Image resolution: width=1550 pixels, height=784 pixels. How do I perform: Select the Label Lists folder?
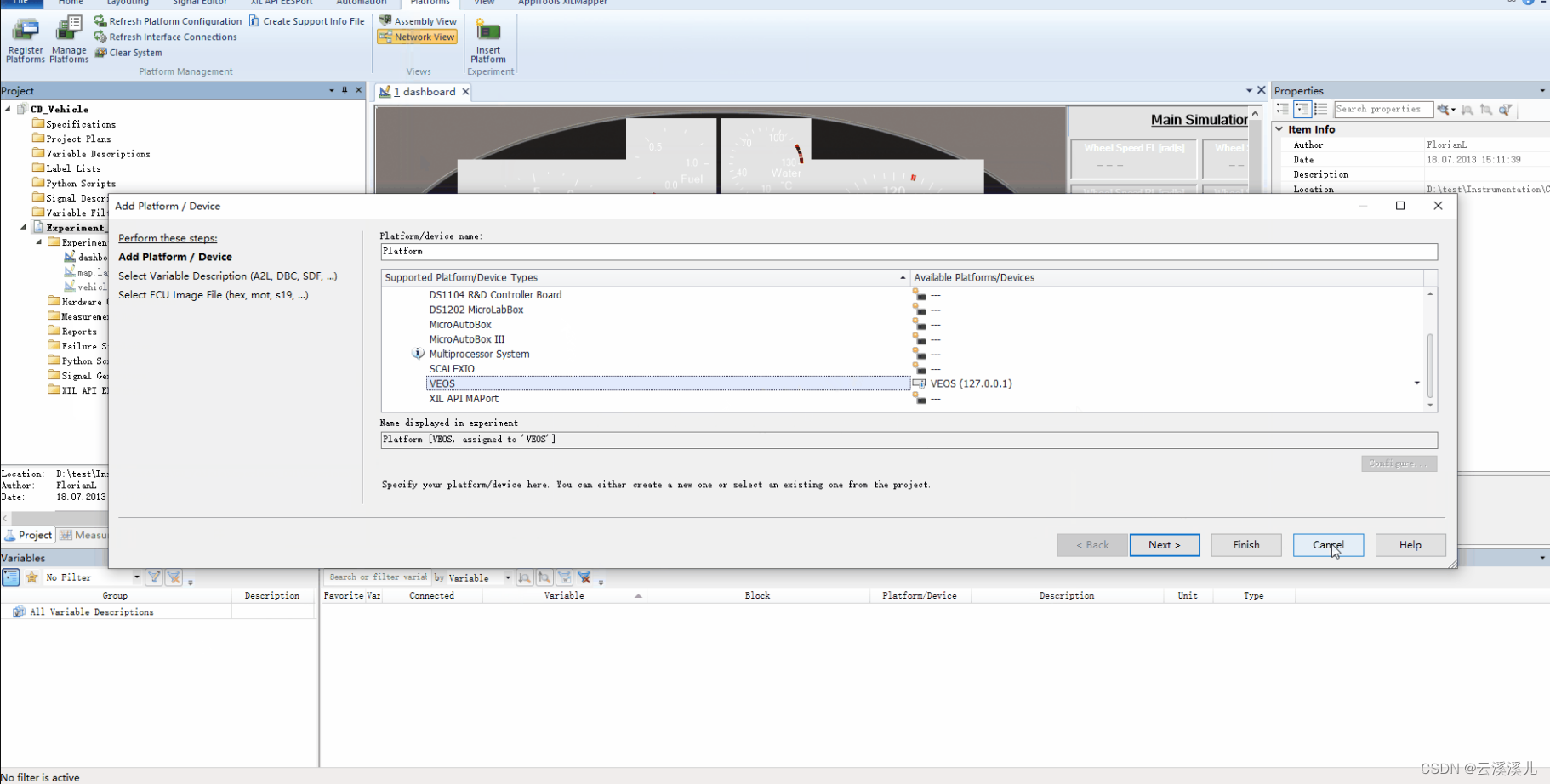(66, 168)
